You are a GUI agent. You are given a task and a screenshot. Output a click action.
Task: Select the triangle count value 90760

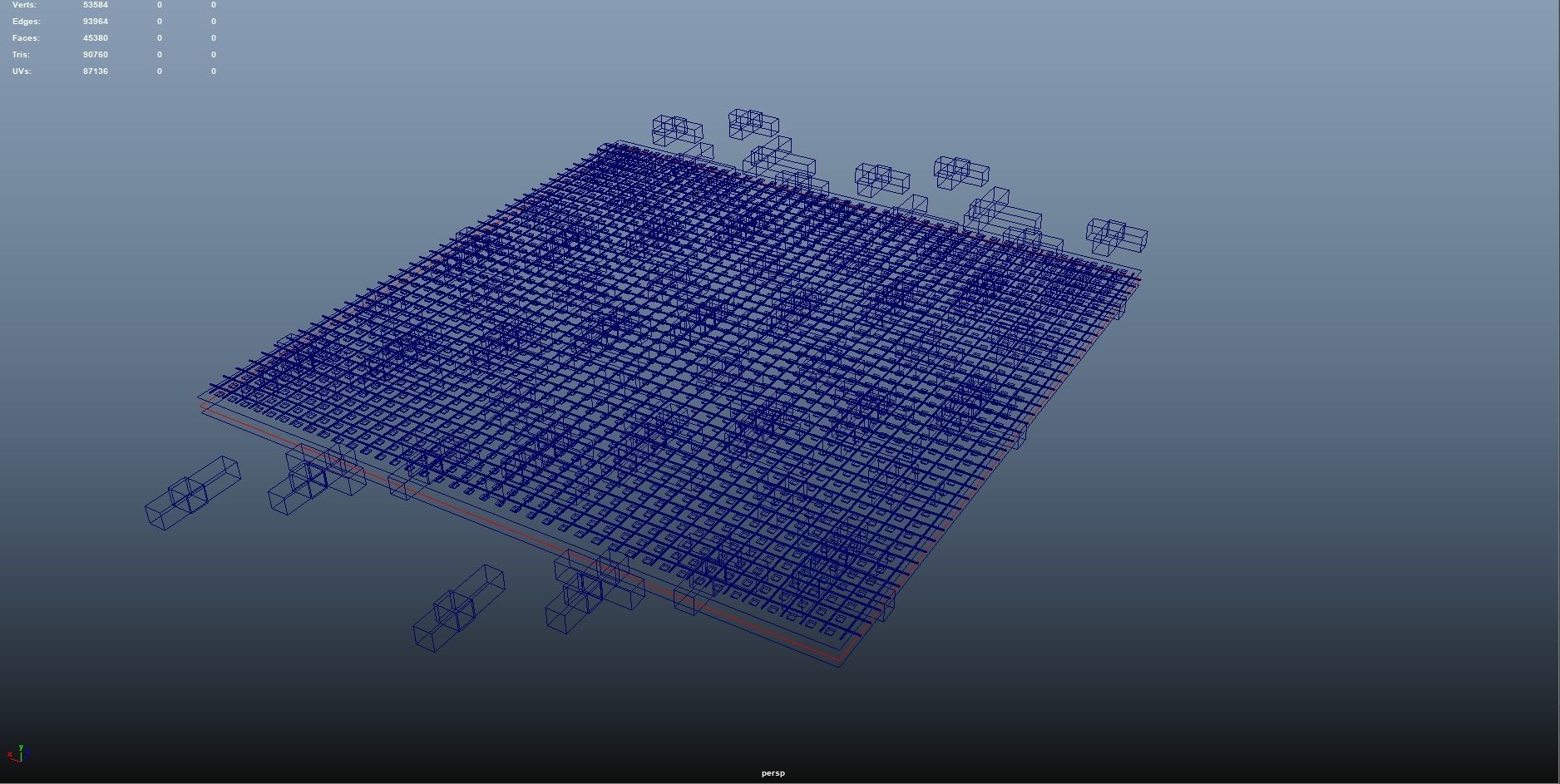(96, 55)
